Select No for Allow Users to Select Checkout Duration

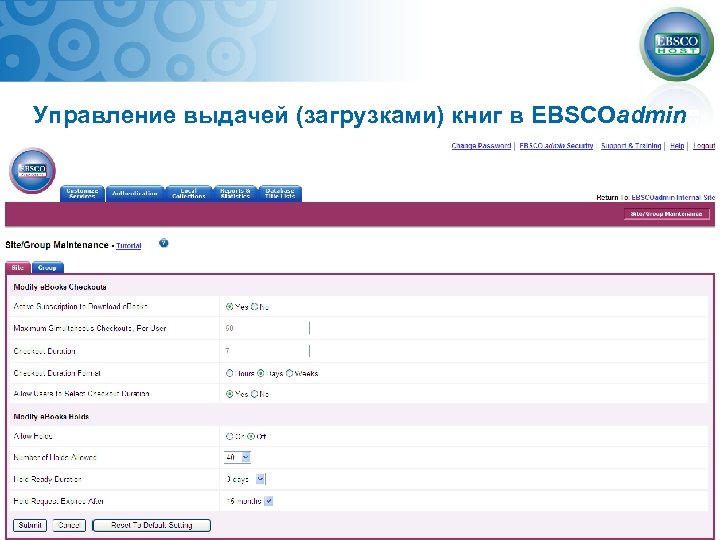click(254, 394)
